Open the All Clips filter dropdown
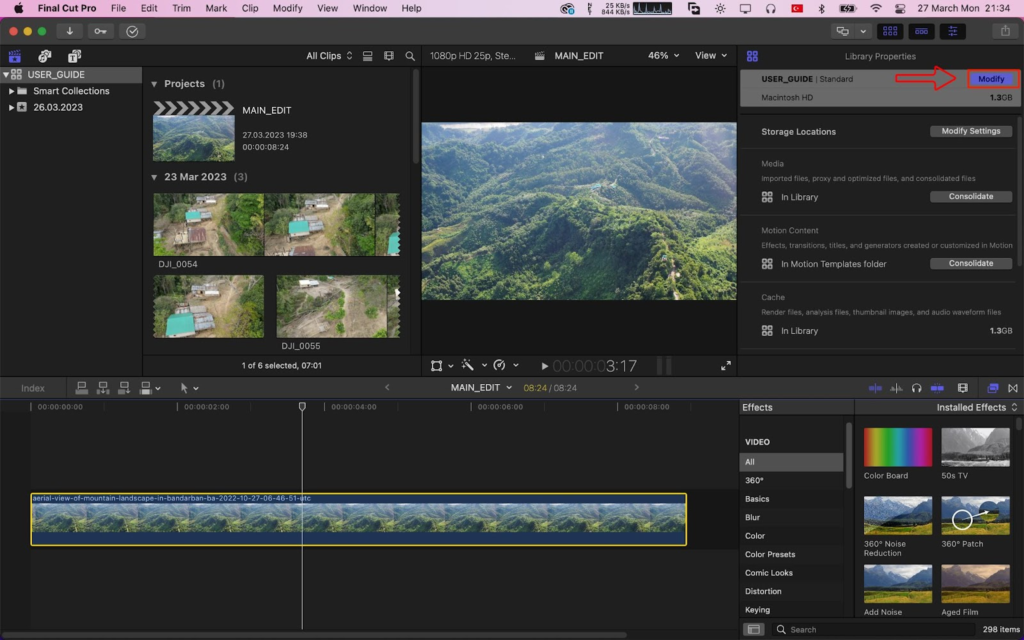Image resolution: width=1024 pixels, height=640 pixels. [329, 56]
